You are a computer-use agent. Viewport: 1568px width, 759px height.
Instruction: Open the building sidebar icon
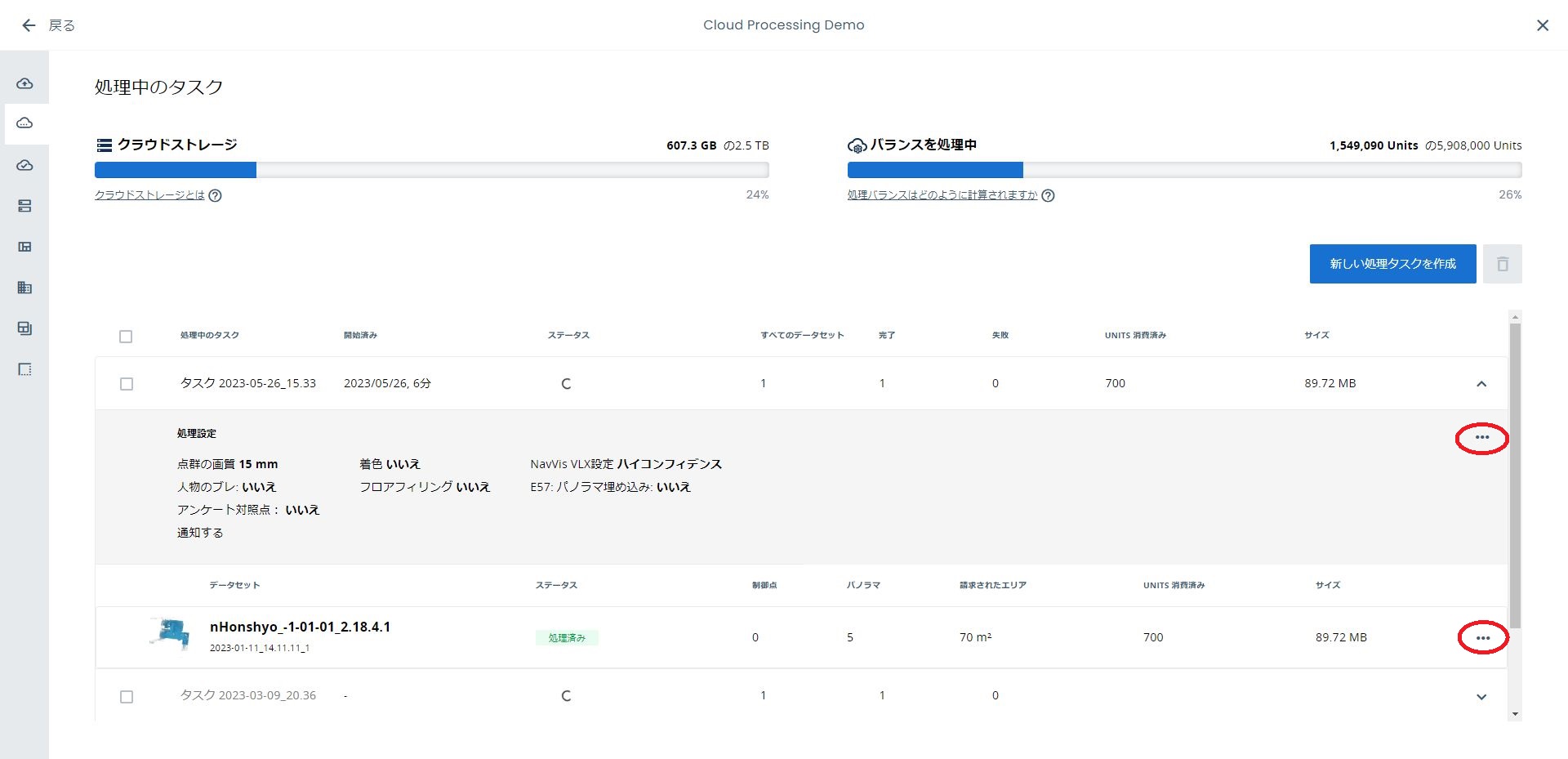[x=24, y=288]
